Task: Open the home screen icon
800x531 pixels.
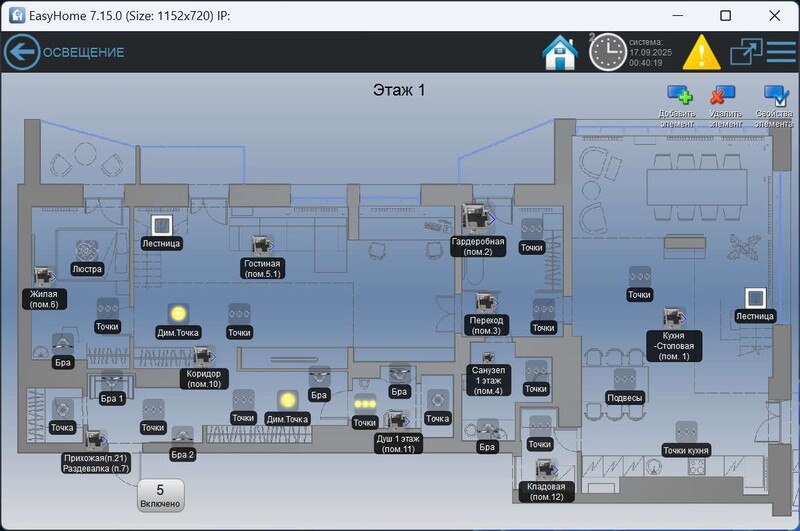Action: [560, 52]
